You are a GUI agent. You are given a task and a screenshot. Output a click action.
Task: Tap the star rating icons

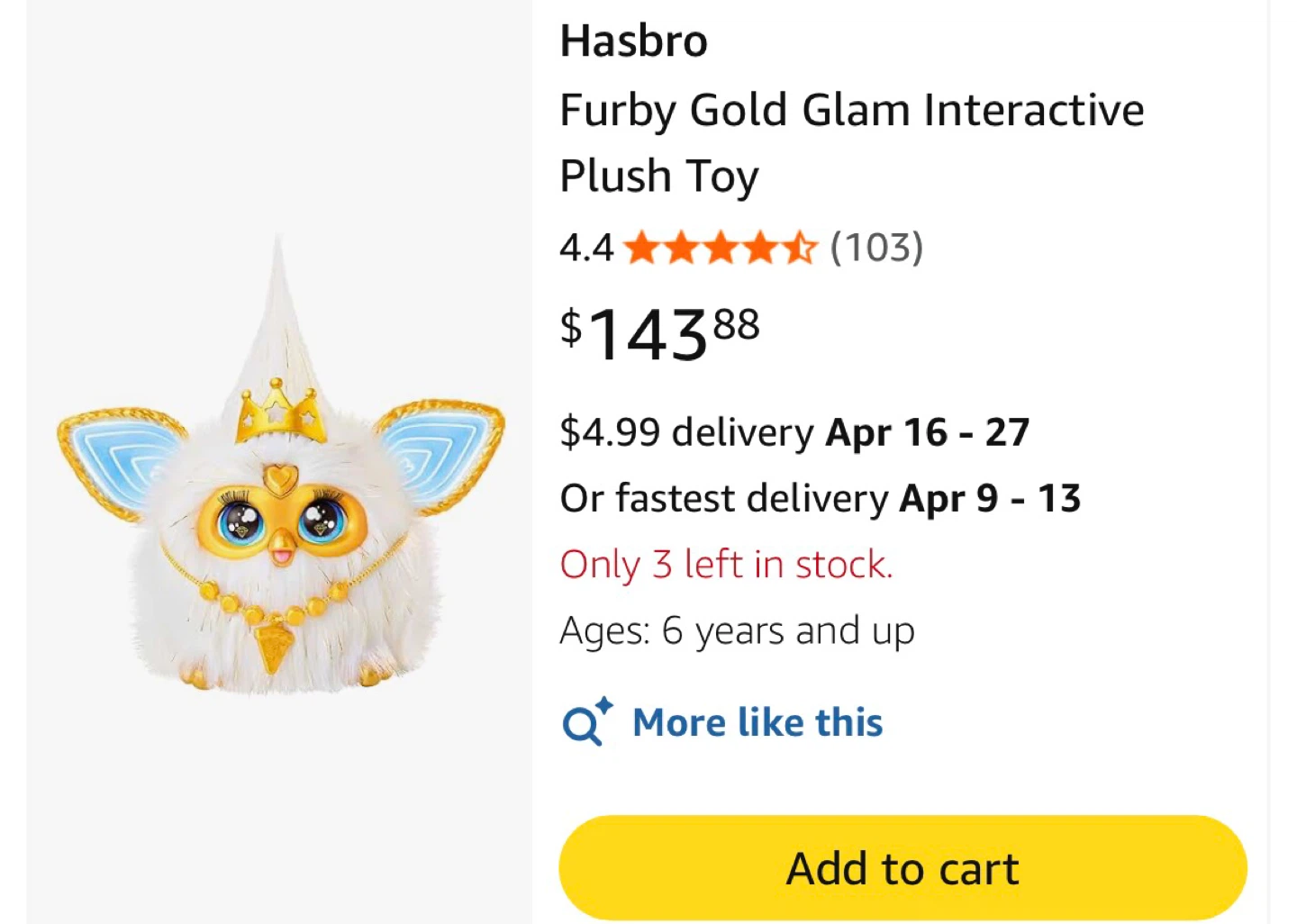tap(720, 248)
